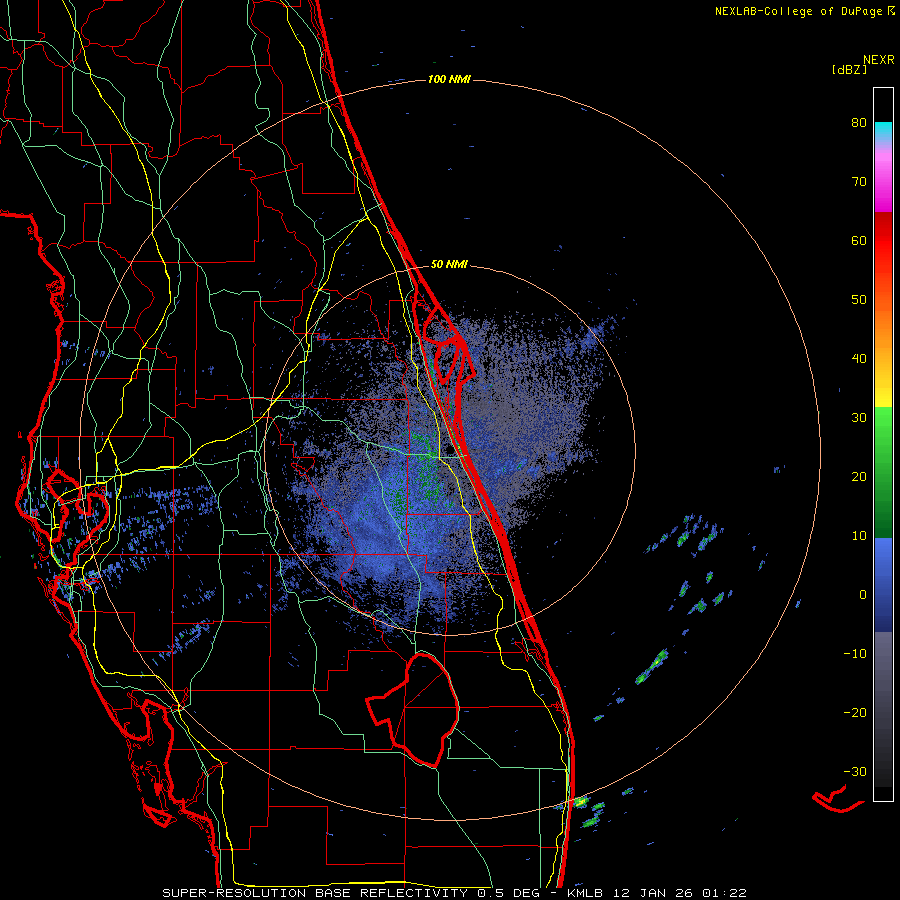Click the 60 dBZ scale value
Screen dimensions: 900x900
pos(859,240)
